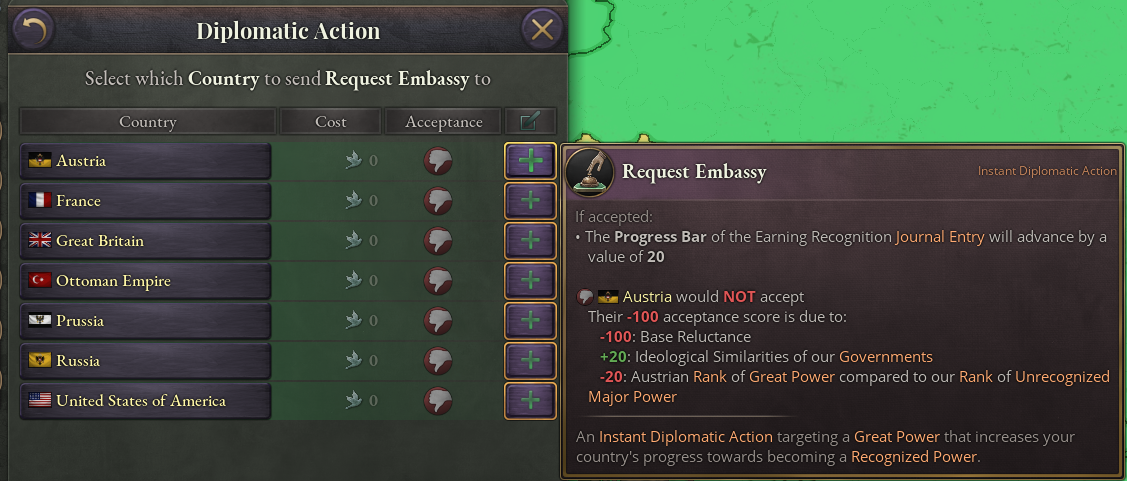The width and height of the screenshot is (1127, 481).
Task: Add Great Britain with its plus button
Action: (x=530, y=241)
